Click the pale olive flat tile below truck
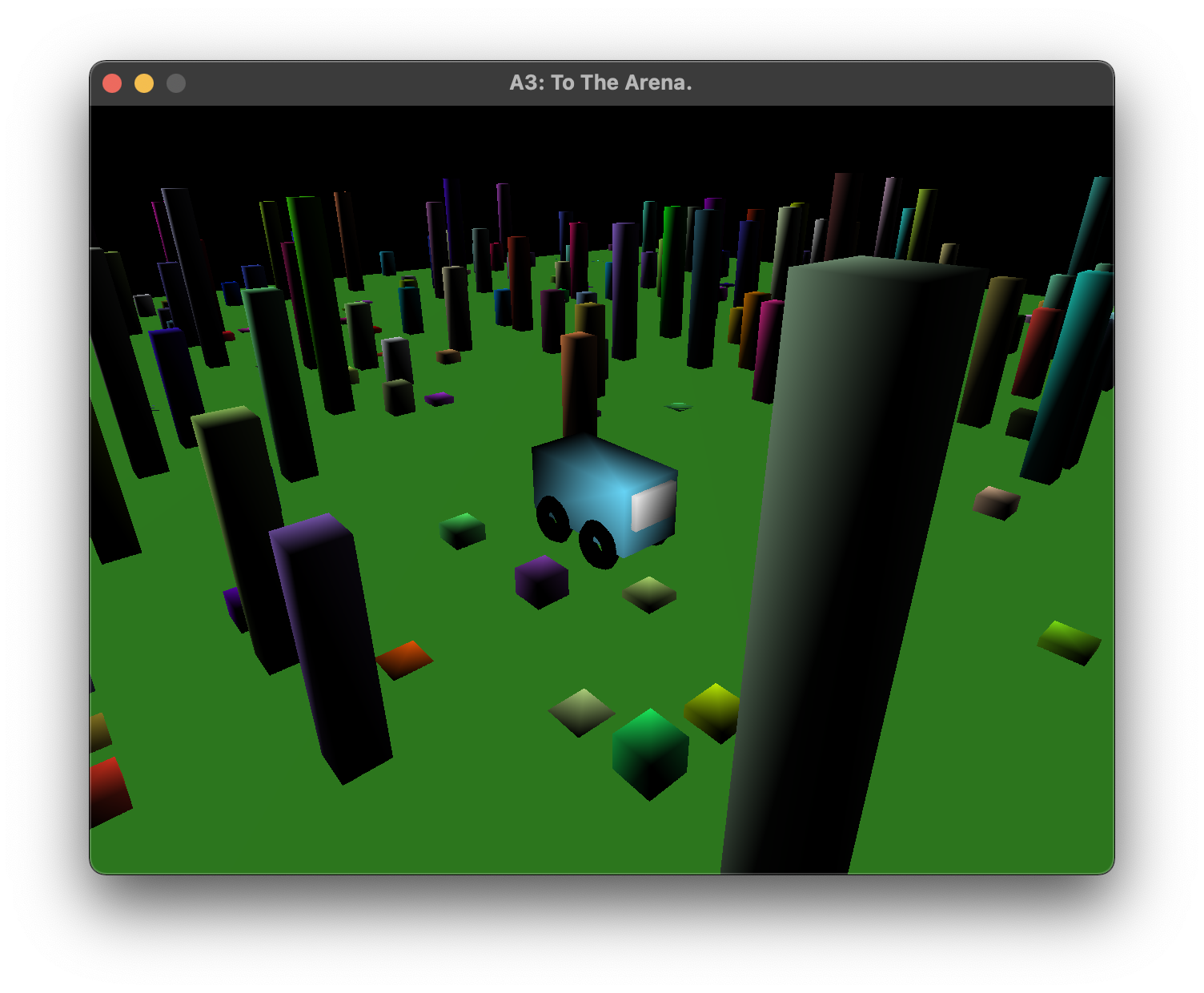The width and height of the screenshot is (1204, 993). [x=650, y=595]
